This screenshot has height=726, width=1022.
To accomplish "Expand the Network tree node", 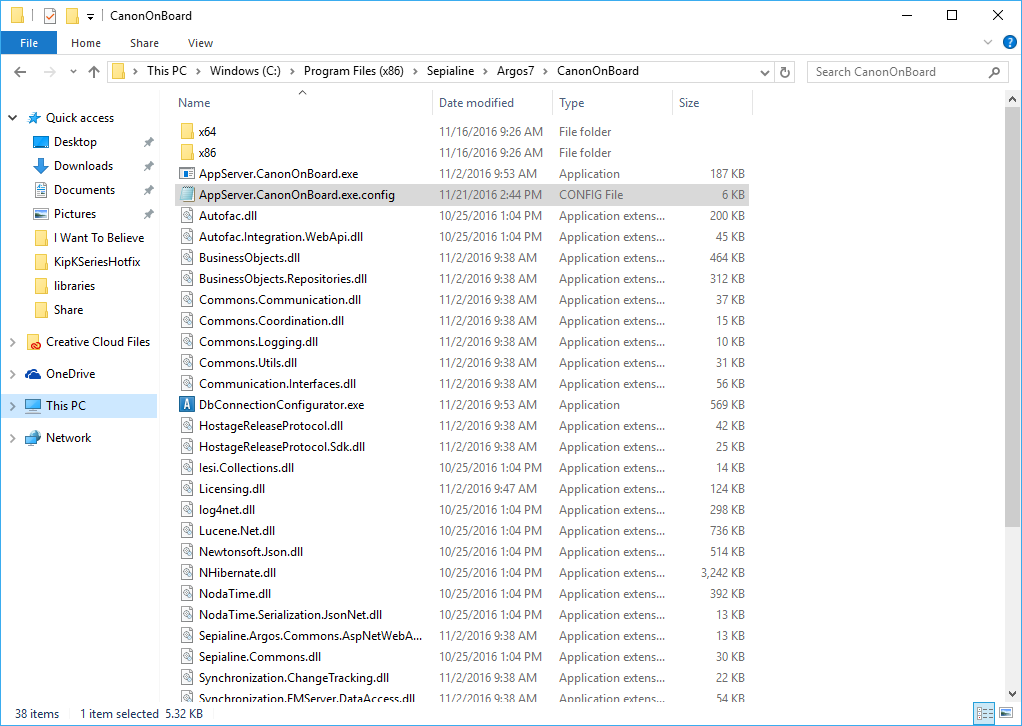I will 12,438.
